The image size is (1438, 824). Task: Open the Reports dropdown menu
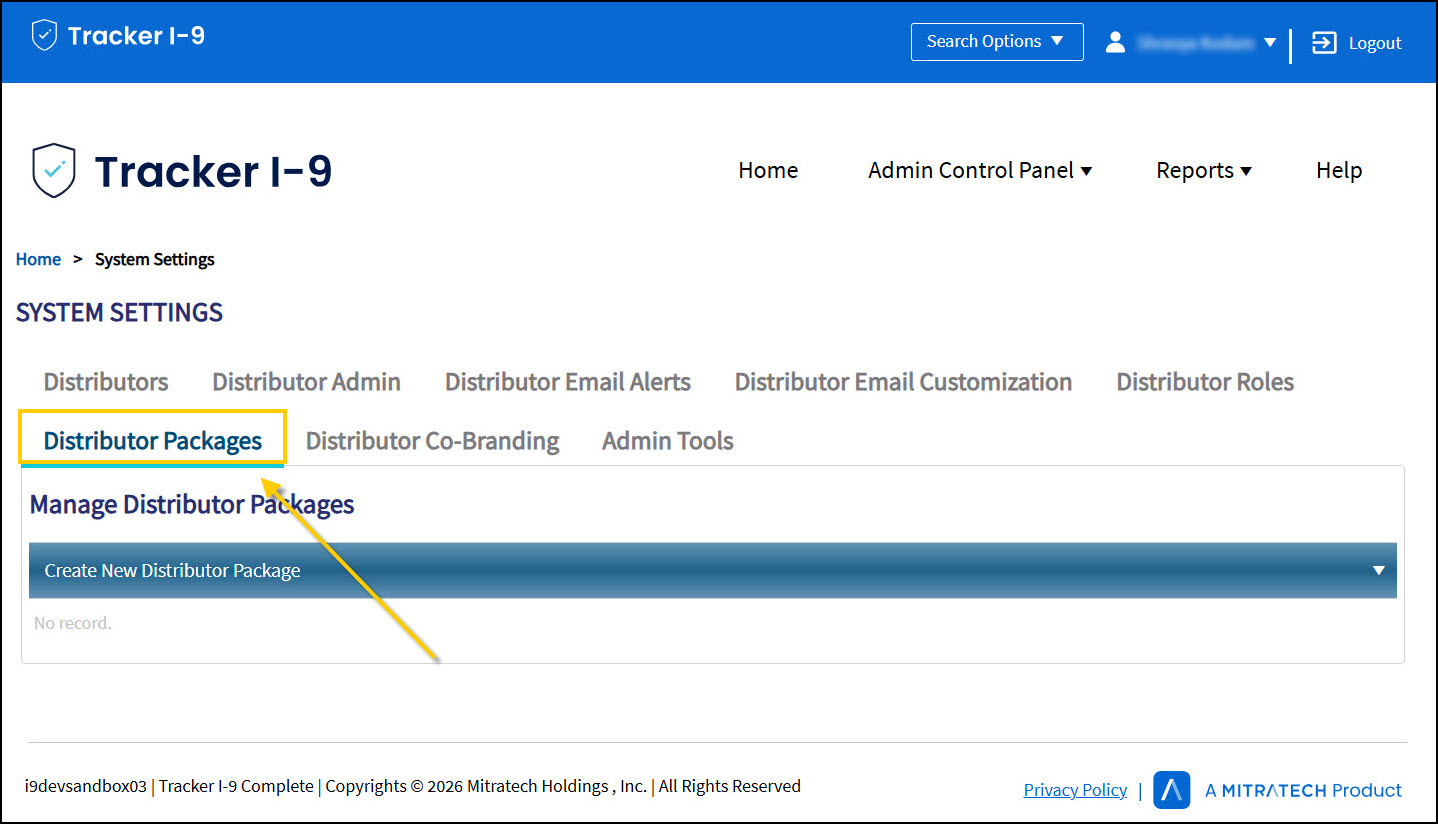click(x=1203, y=171)
